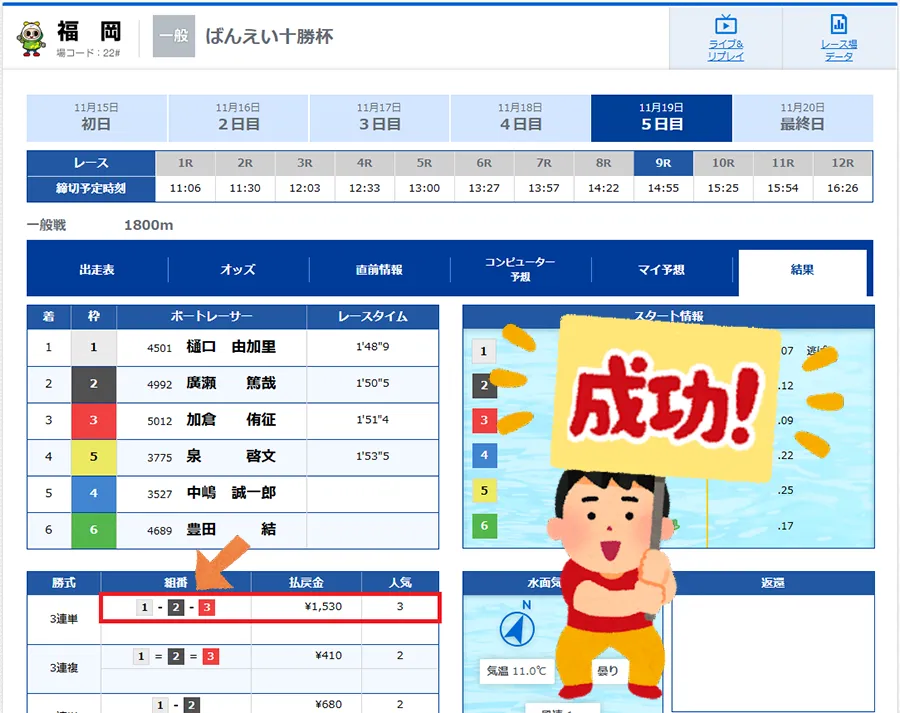Click lane 1 badge in start info
This screenshot has width=900, height=713.
pyautogui.click(x=484, y=351)
